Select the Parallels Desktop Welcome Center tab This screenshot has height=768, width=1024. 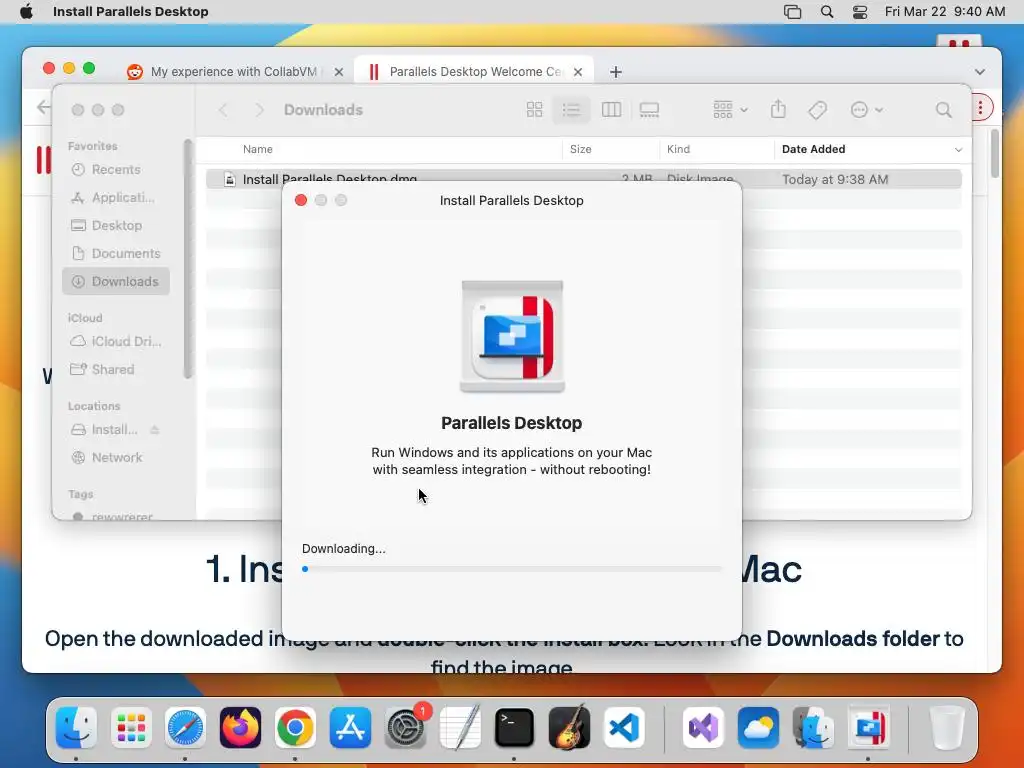(x=475, y=72)
